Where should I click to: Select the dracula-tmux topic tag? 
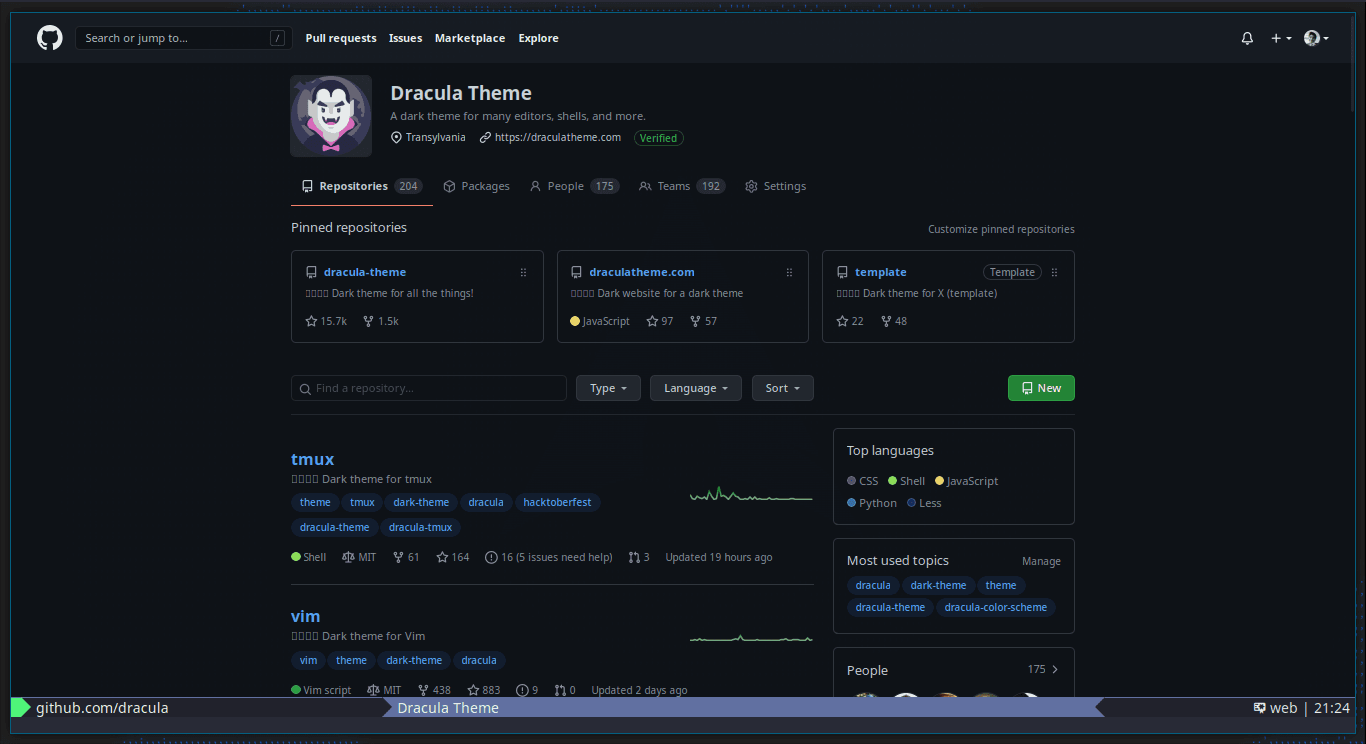pyautogui.click(x=420, y=527)
